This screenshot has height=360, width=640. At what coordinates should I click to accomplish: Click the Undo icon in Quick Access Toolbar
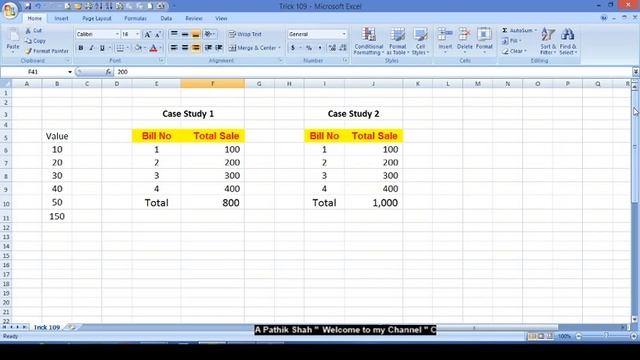pyautogui.click(x=38, y=6)
